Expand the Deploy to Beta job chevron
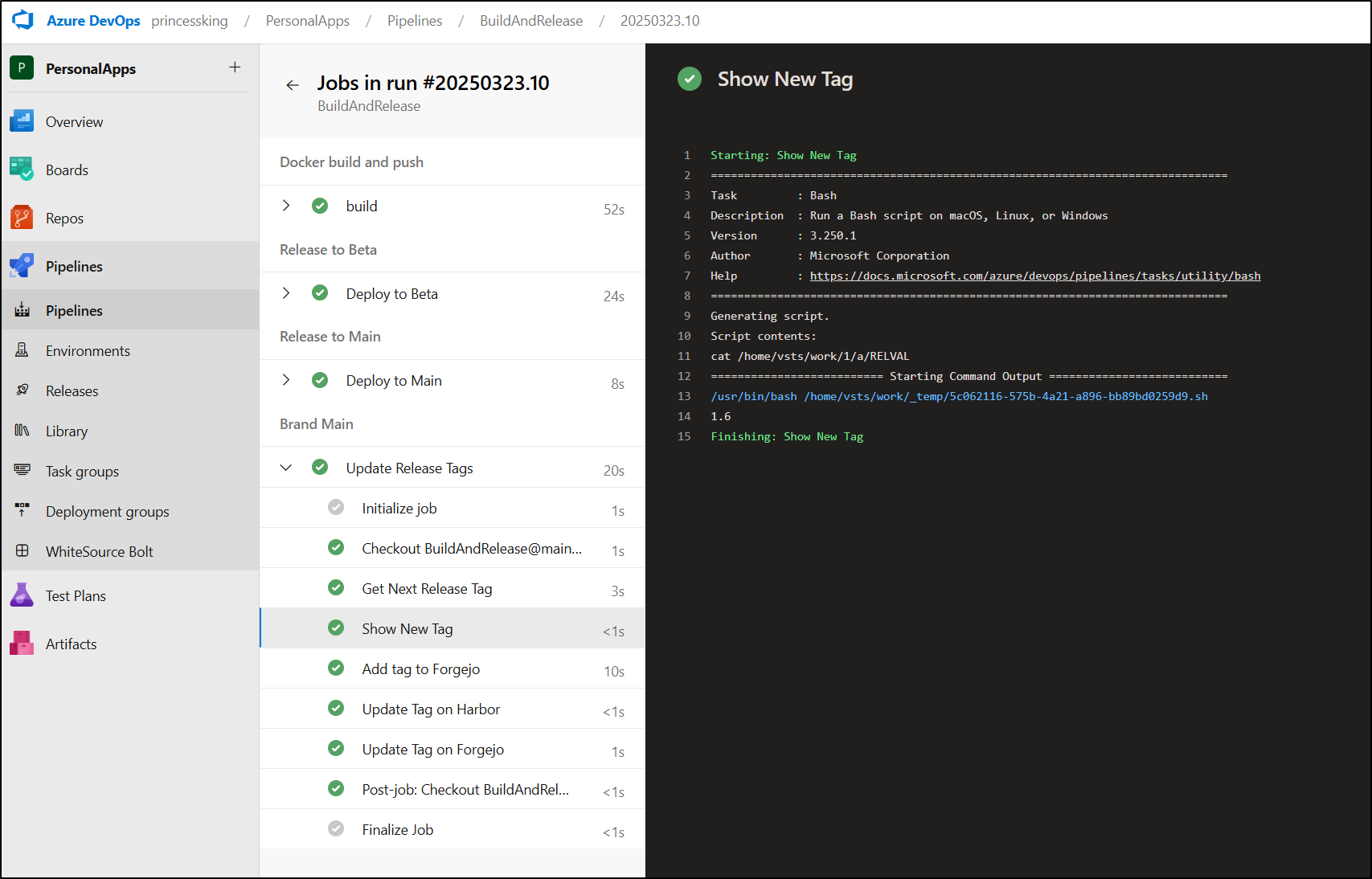 click(x=286, y=293)
